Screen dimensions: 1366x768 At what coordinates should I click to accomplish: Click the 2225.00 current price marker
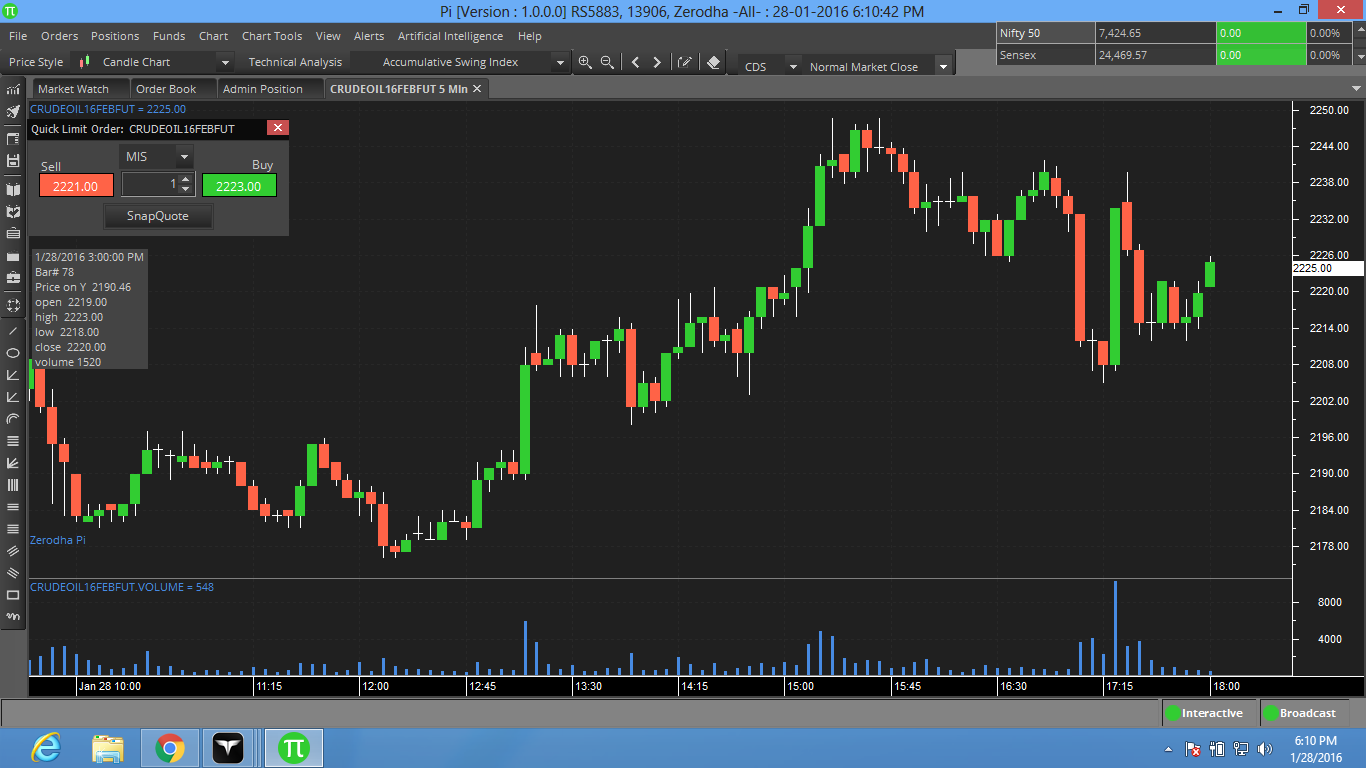(x=1327, y=268)
